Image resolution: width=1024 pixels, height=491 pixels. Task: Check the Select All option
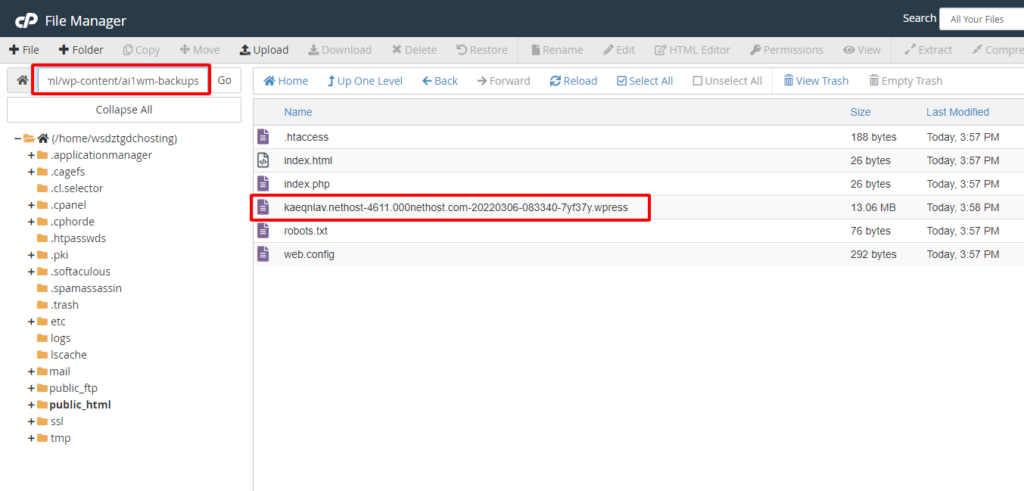644,81
